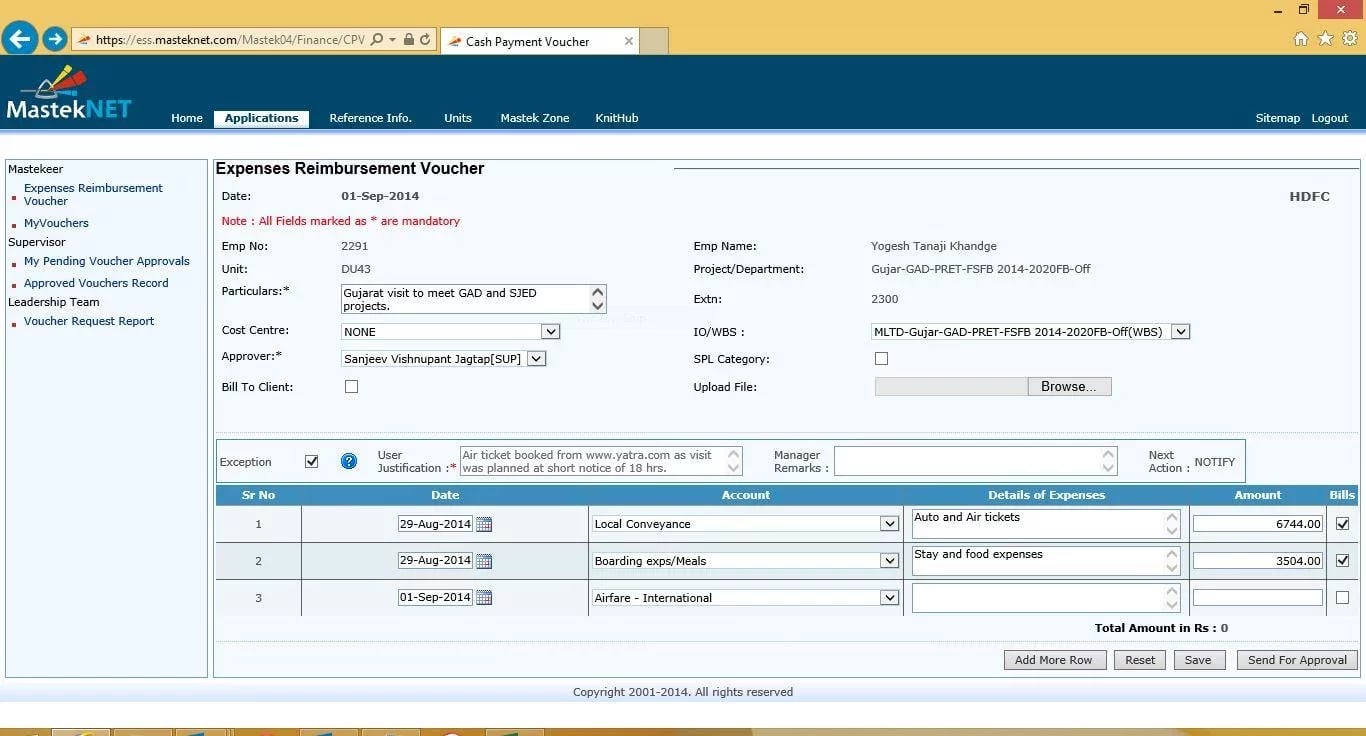1366x736 pixels.
Task: Open the Units menu
Action: pyautogui.click(x=458, y=118)
